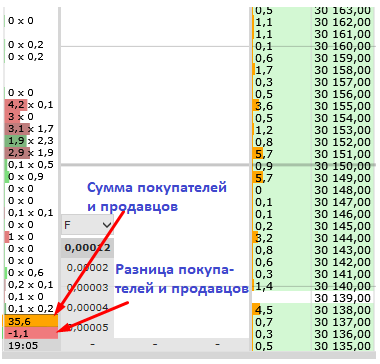
Task: Click price level 30 138,00
Action: click(x=342, y=310)
